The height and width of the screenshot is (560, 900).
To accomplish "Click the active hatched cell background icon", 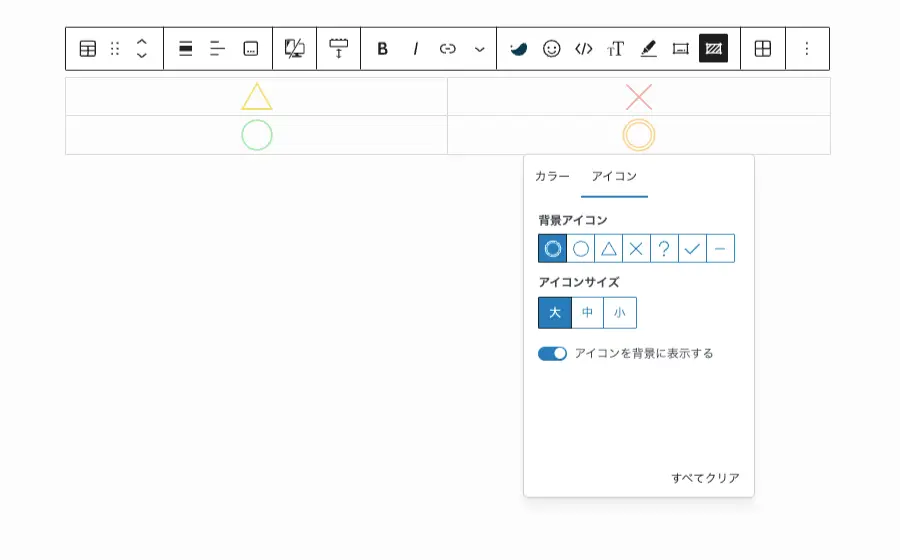I will tap(713, 49).
